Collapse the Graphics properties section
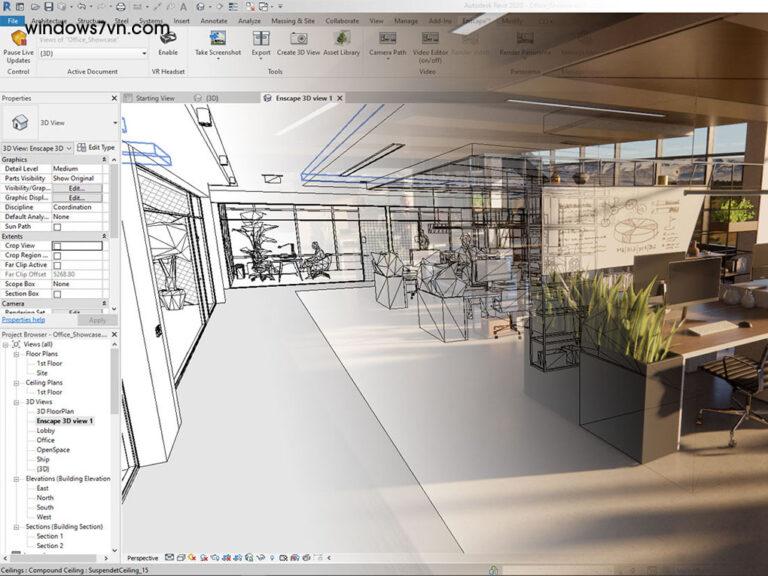Image resolution: width=768 pixels, height=576 pixels. tap(104, 160)
